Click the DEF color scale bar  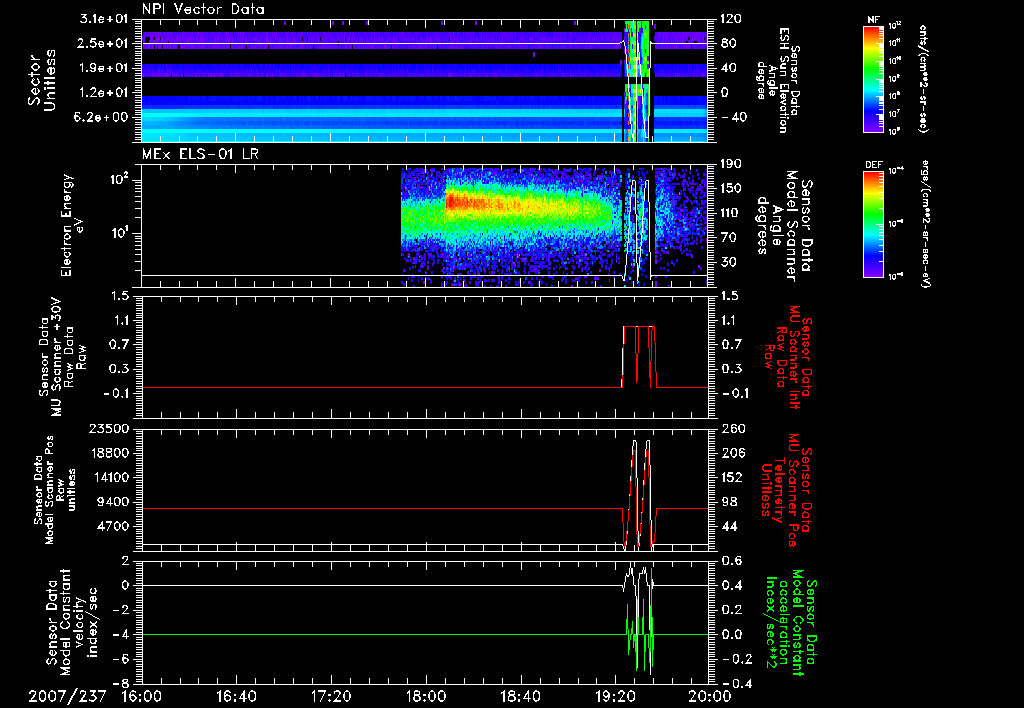[874, 224]
